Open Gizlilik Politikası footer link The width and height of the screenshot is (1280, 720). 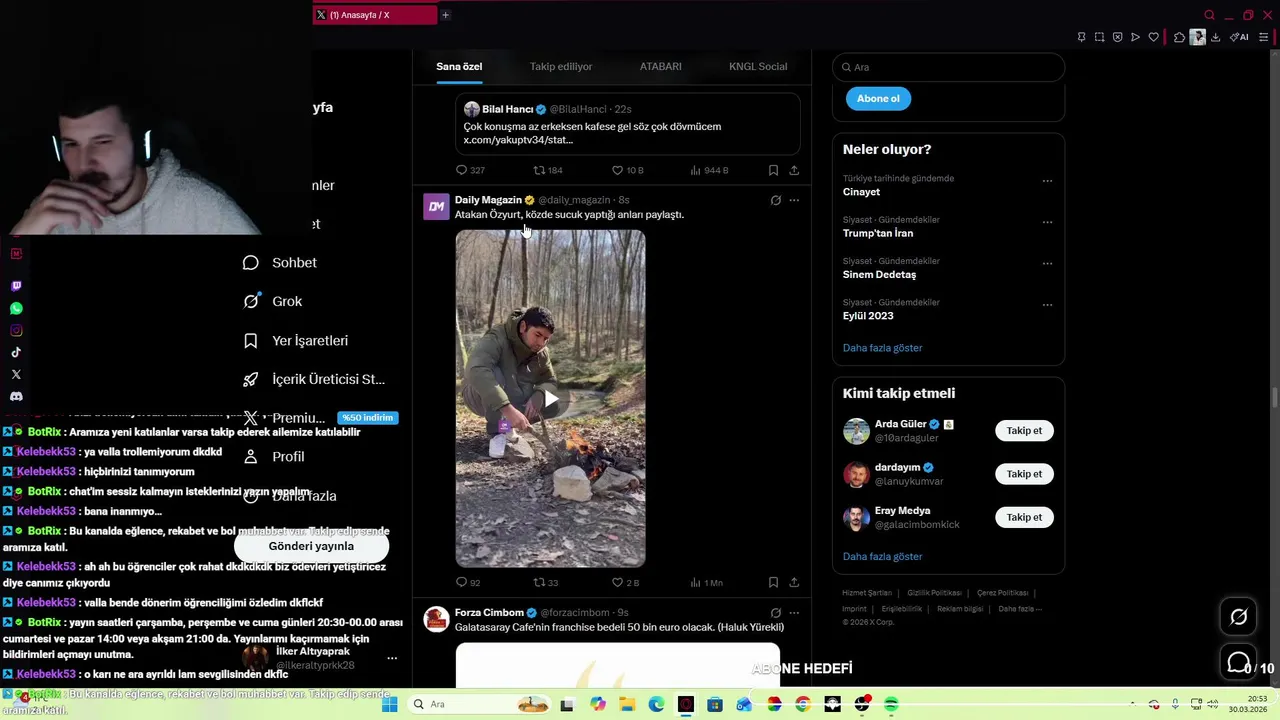(934, 593)
